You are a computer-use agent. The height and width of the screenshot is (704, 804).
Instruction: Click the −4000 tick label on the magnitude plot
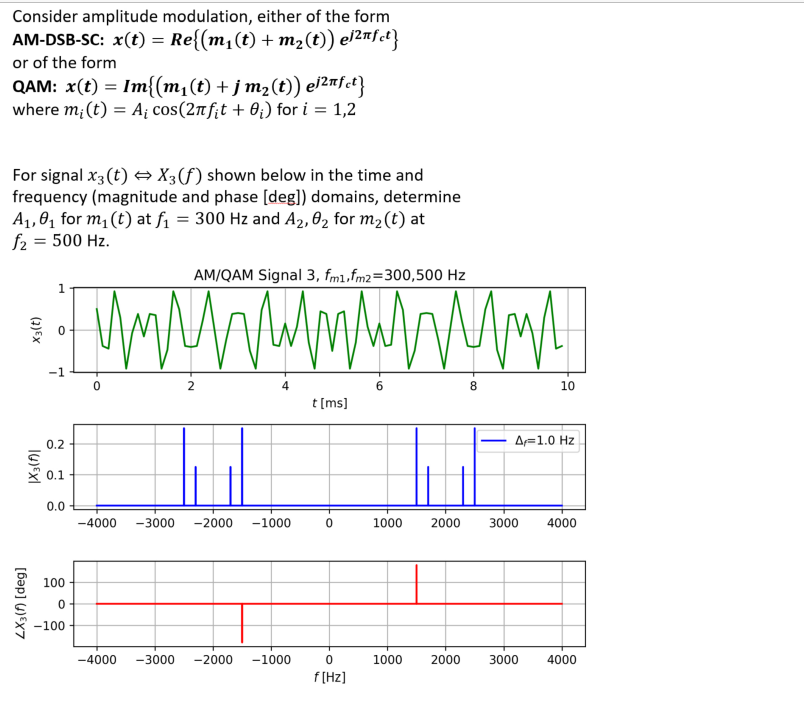click(96, 522)
